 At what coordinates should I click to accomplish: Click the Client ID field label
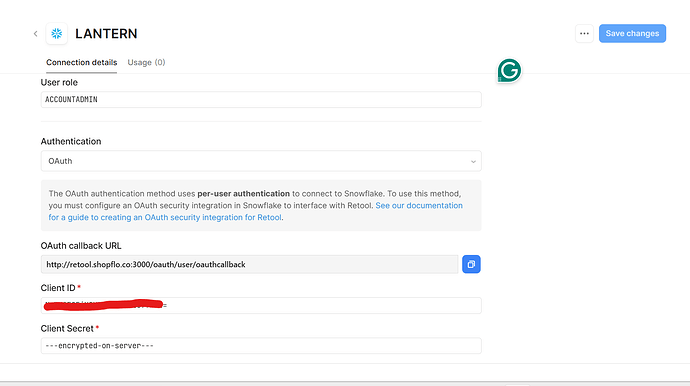tap(58, 288)
